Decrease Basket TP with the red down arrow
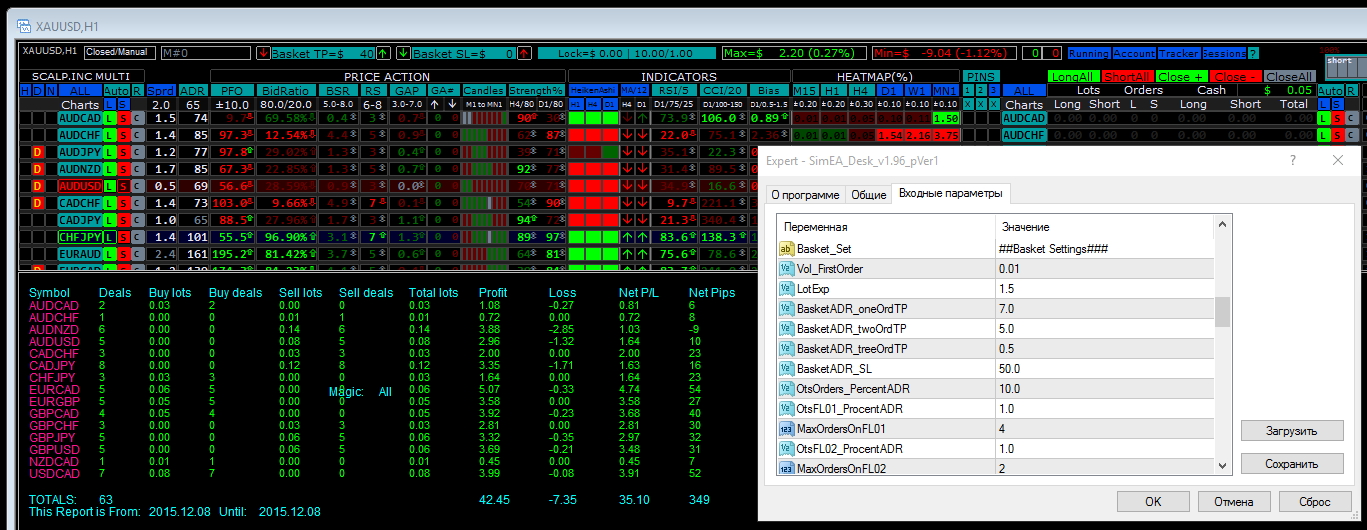This screenshot has height=530, width=1367. click(263, 53)
